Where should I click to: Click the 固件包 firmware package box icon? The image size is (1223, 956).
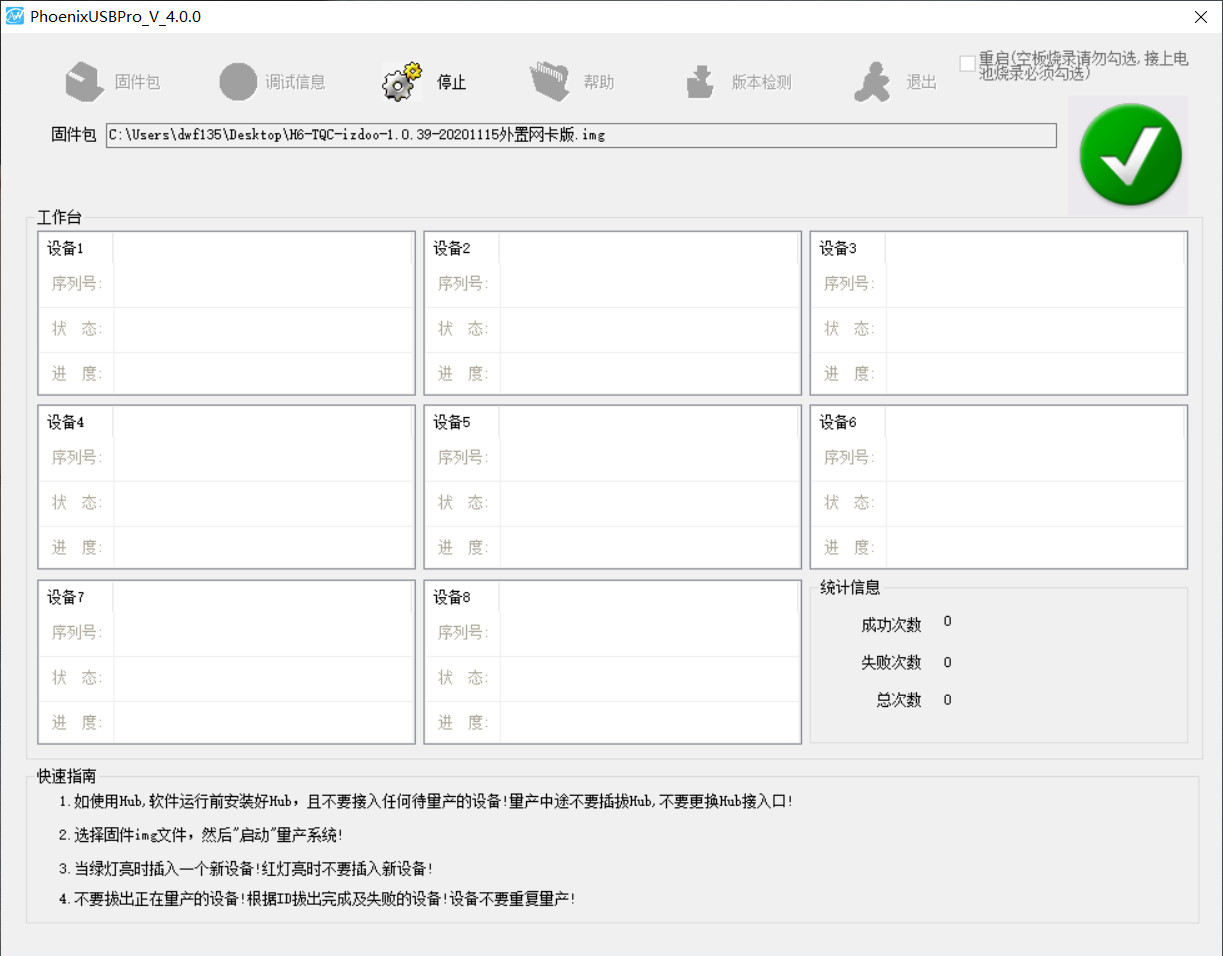tap(85, 82)
